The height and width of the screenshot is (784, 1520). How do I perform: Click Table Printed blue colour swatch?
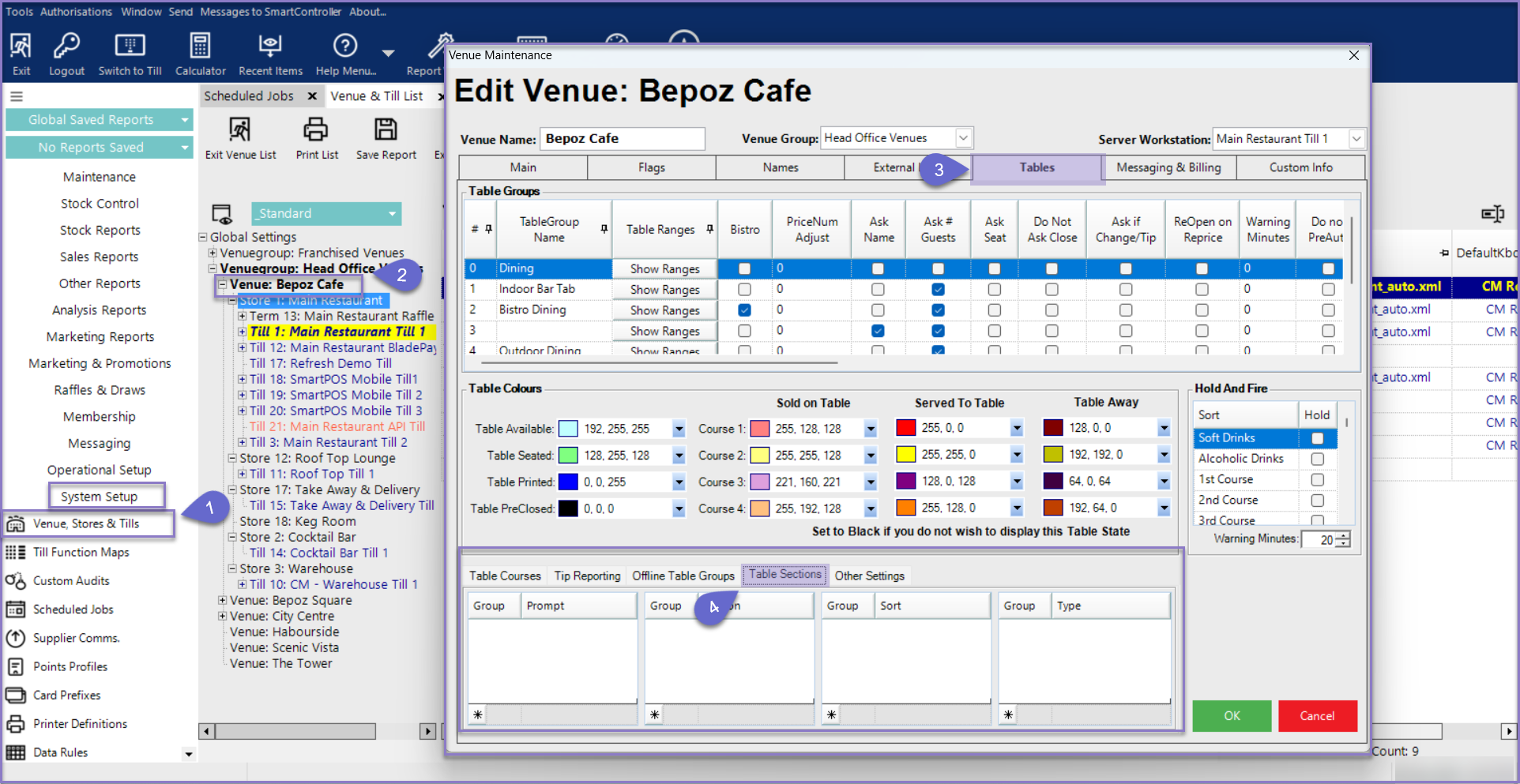(x=568, y=482)
